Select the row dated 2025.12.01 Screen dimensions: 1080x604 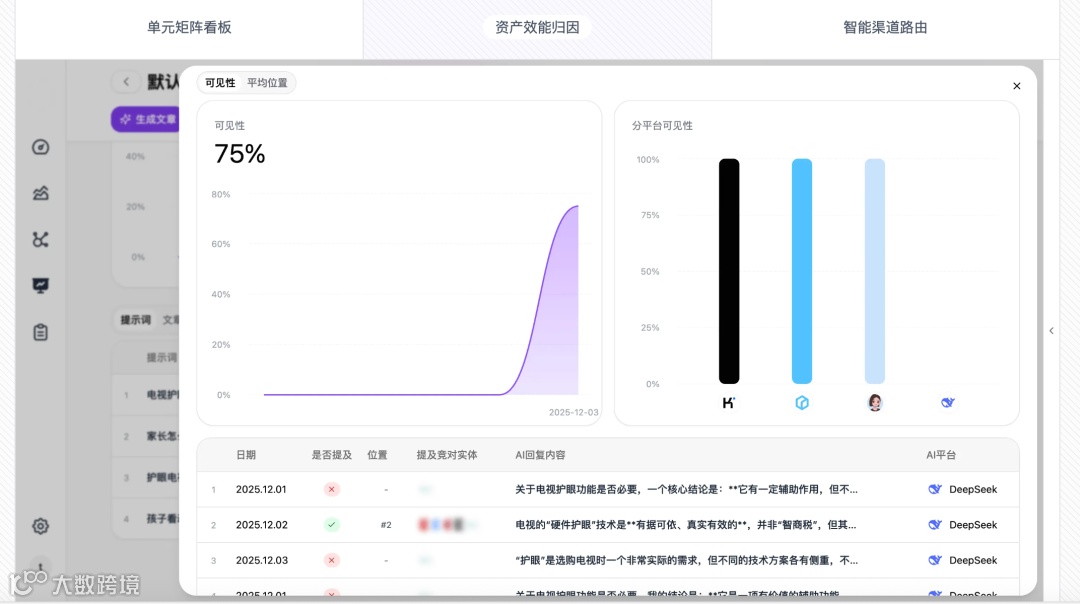608,490
